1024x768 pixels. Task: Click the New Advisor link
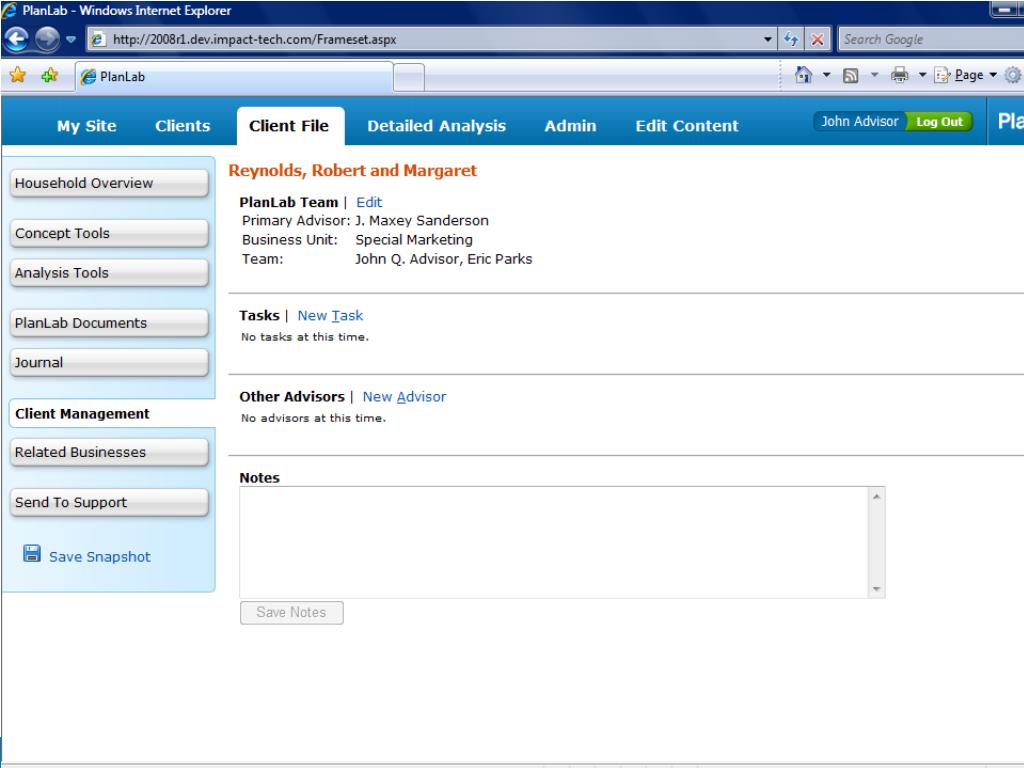point(404,396)
